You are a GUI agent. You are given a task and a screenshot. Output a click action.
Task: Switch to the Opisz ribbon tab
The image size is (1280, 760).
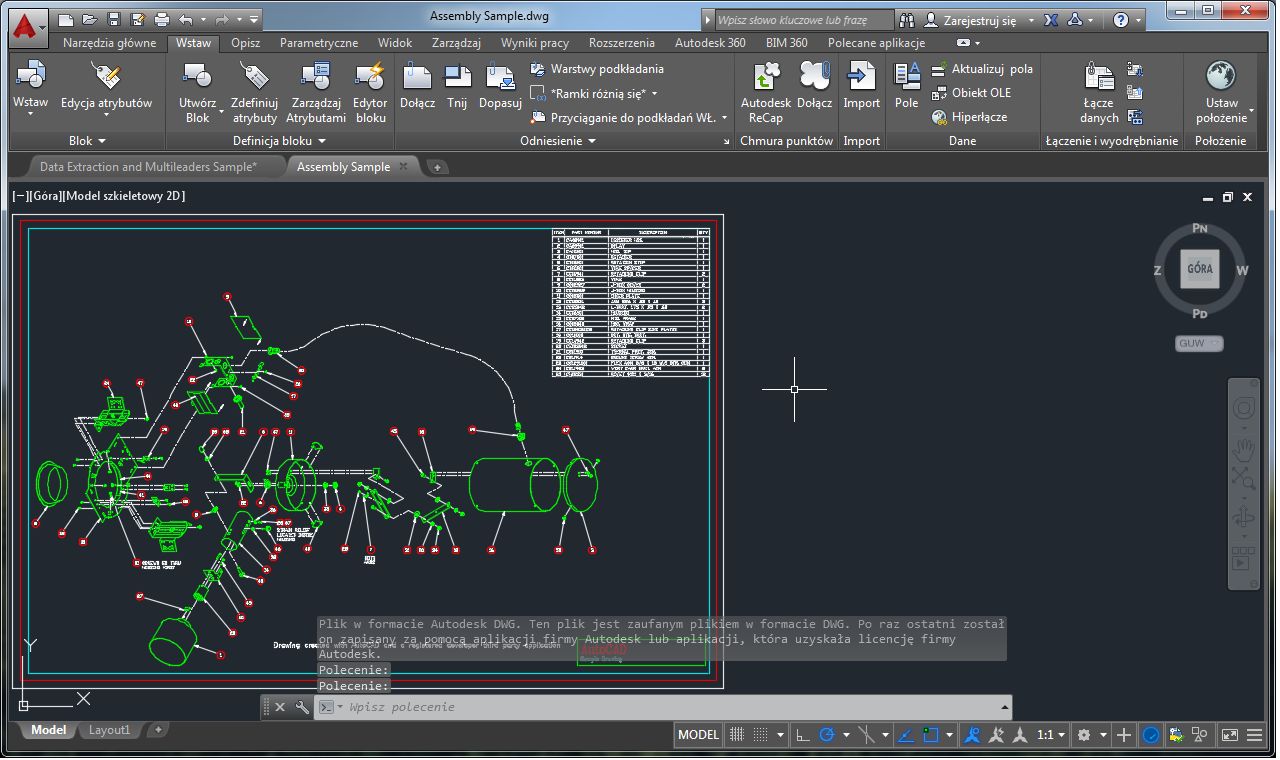click(x=245, y=43)
